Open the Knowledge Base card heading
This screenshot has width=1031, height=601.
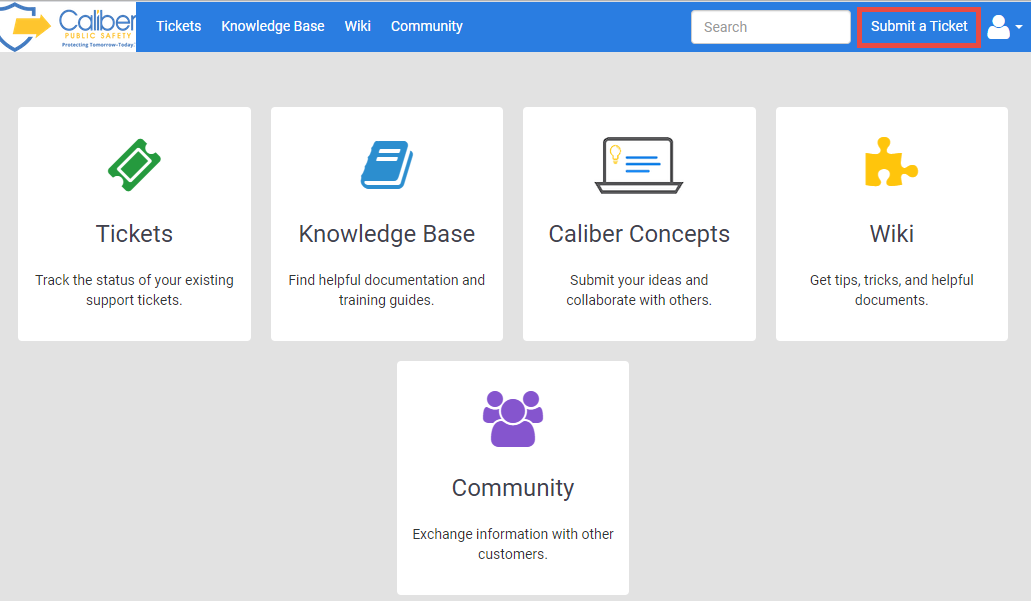[387, 234]
